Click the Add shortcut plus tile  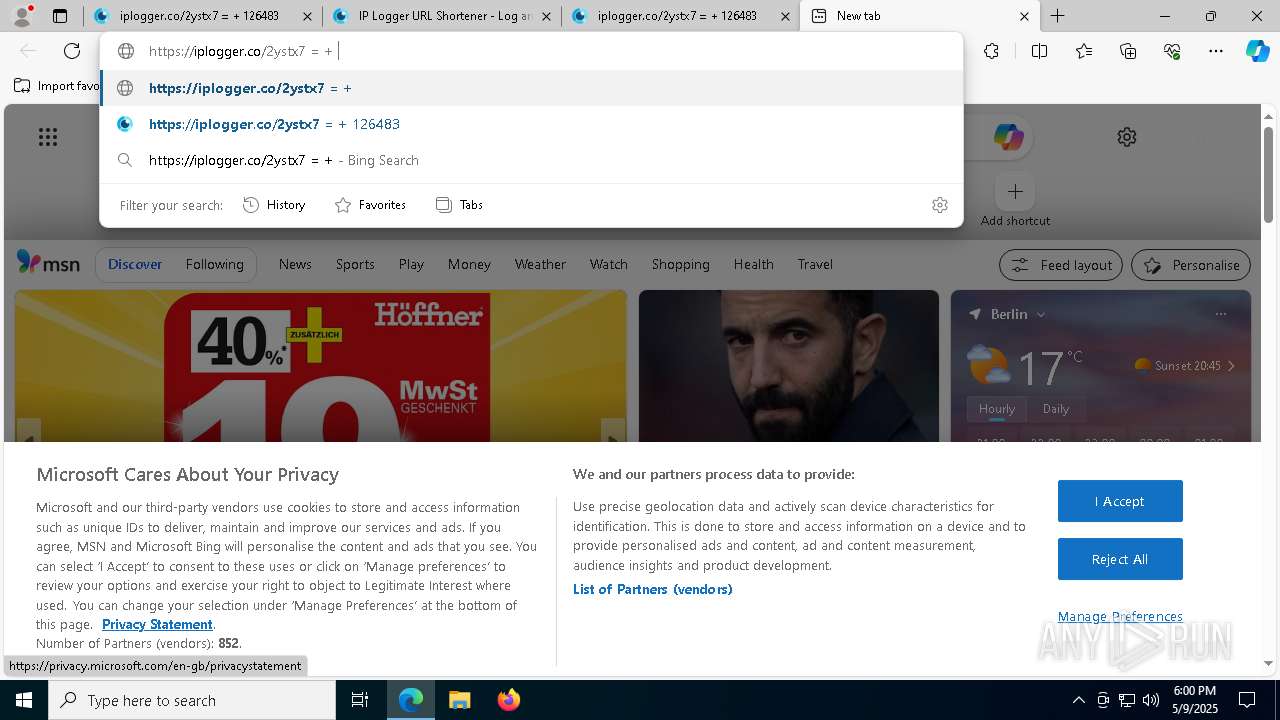click(1015, 191)
